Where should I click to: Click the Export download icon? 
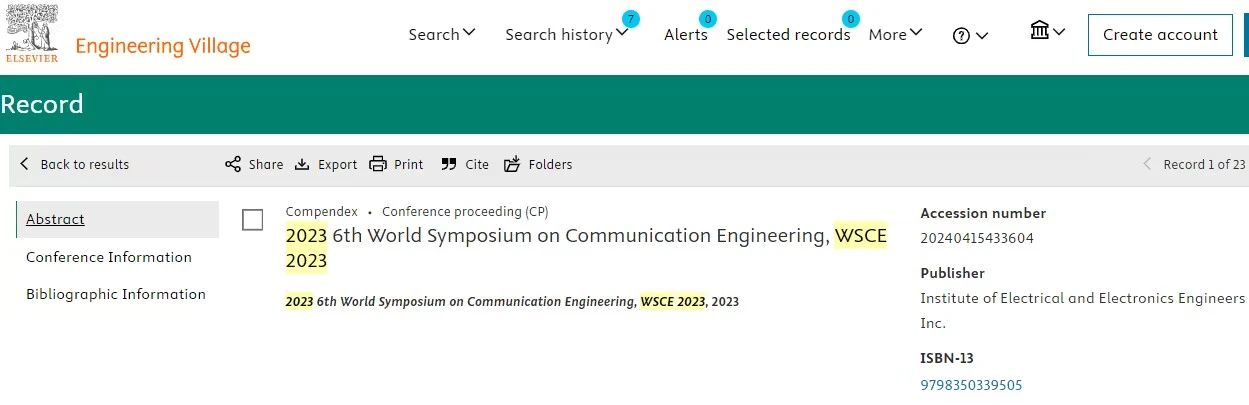[302, 164]
